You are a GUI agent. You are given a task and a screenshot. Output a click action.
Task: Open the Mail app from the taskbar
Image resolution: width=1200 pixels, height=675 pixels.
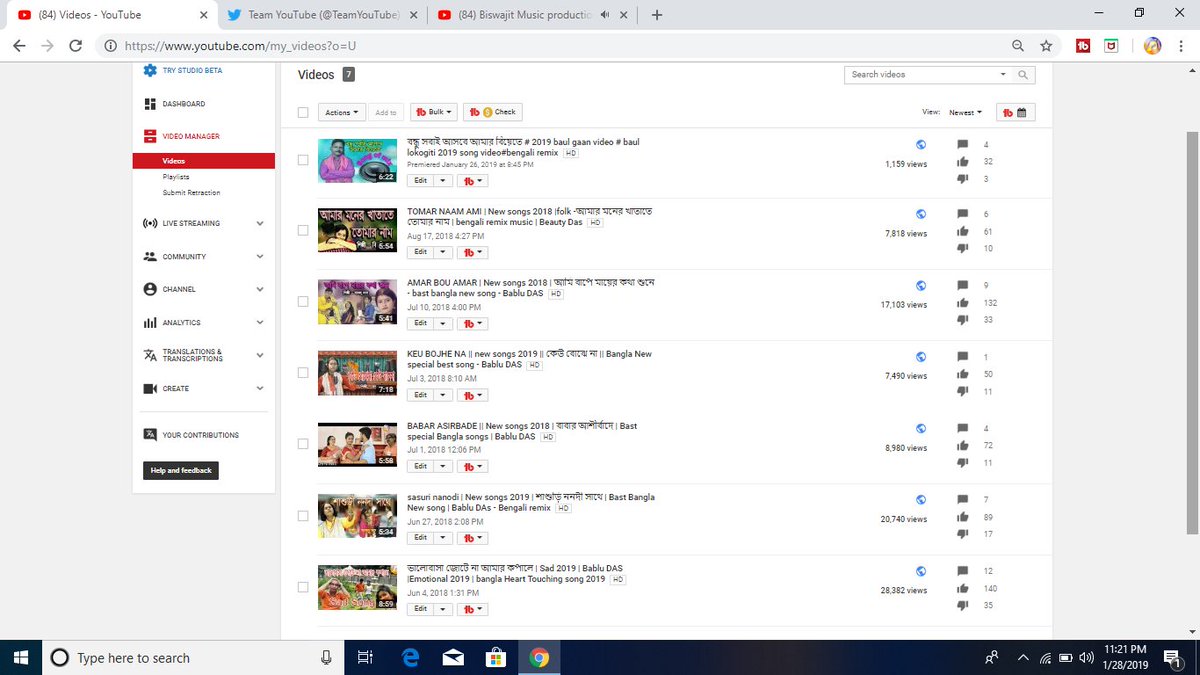coord(453,657)
